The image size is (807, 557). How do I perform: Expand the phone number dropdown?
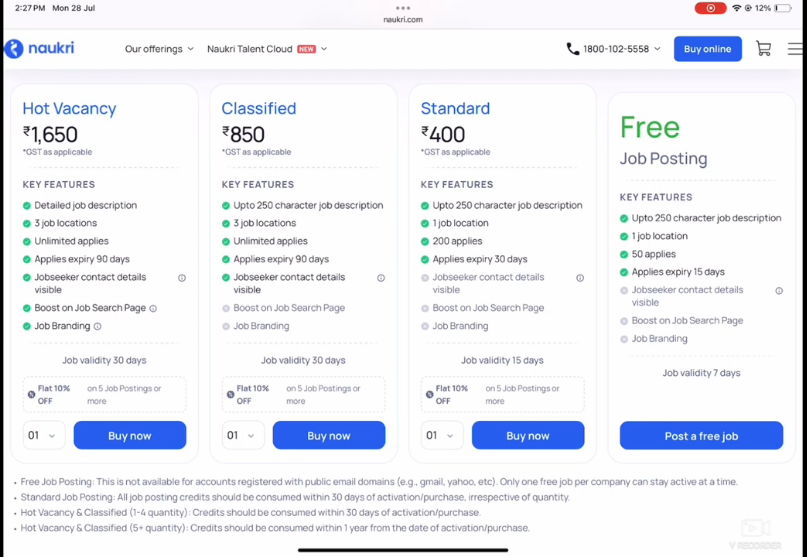[x=657, y=49]
